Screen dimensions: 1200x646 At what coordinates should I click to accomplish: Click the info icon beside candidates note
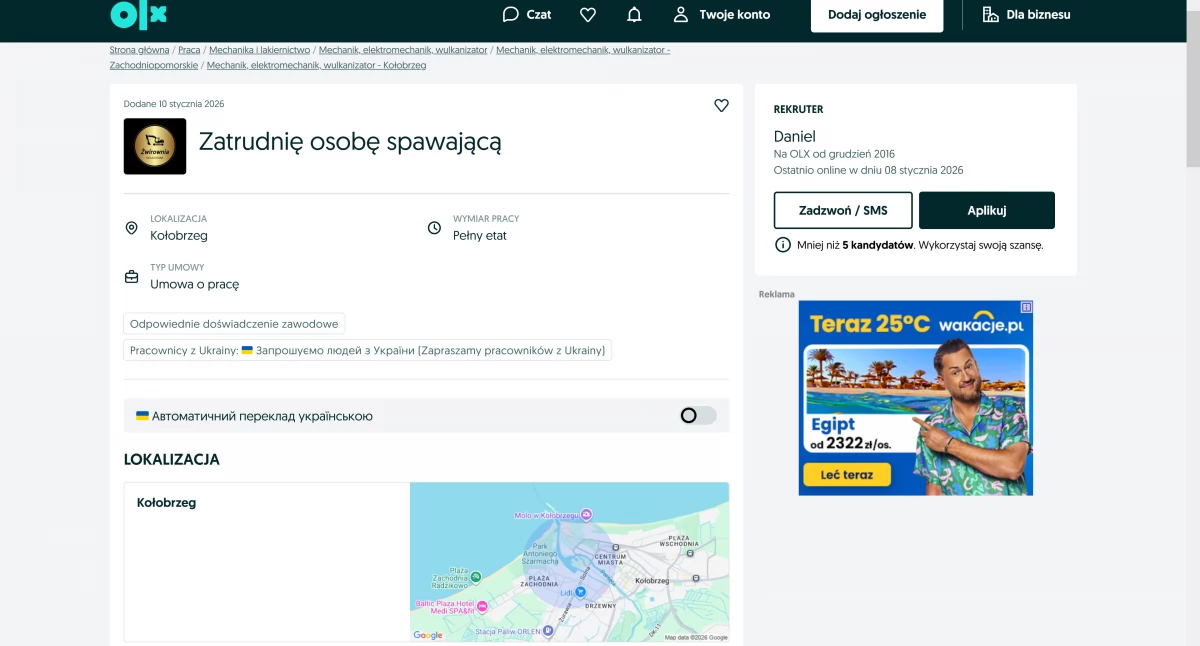(783, 245)
